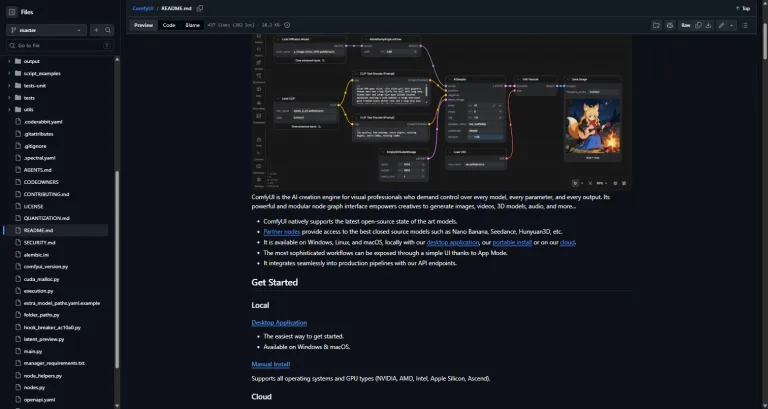Open alembic.ini in file tree
This screenshot has height=409, width=768.
(x=36, y=255)
